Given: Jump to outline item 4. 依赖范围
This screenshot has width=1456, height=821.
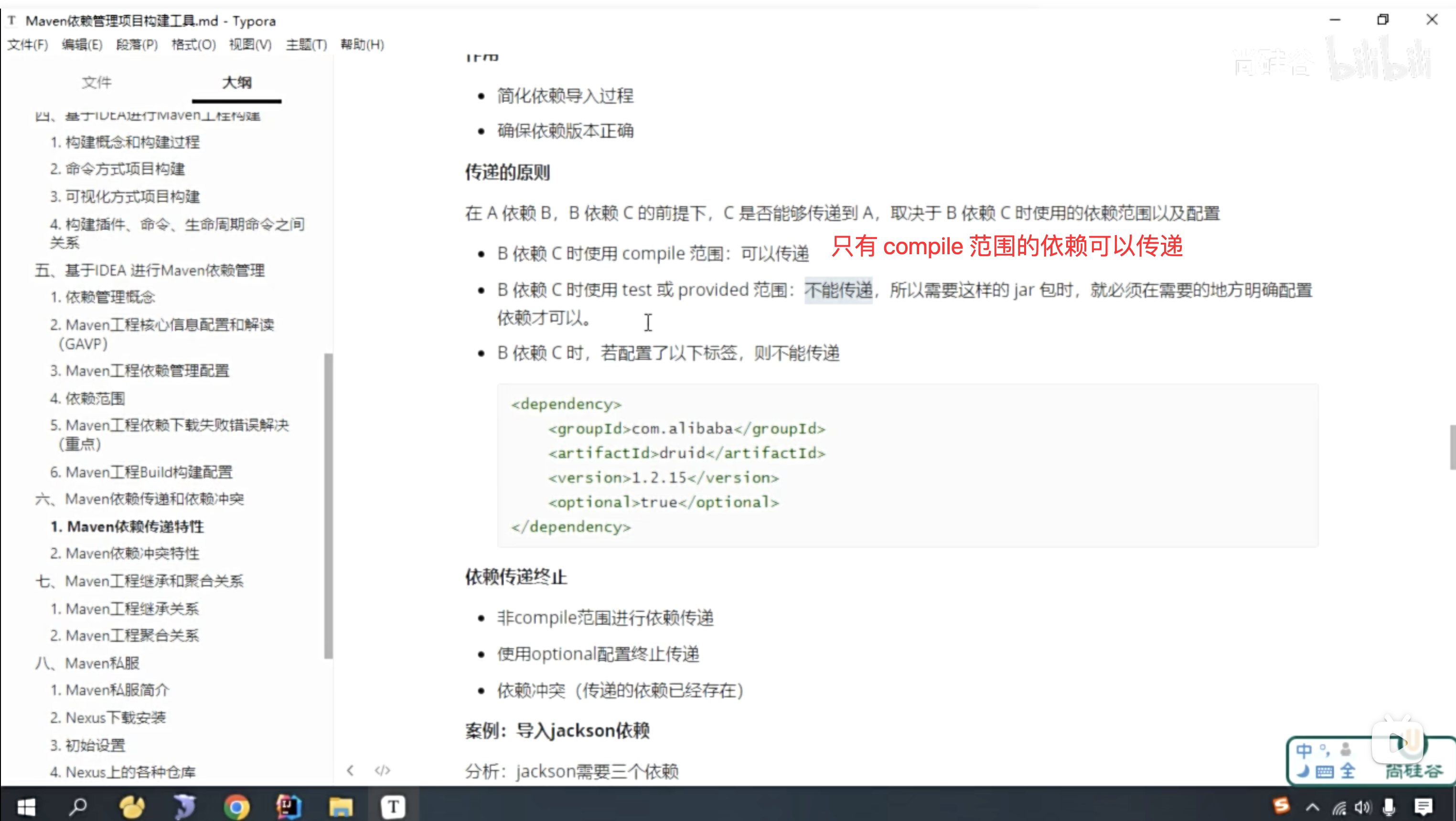Looking at the screenshot, I should (87, 398).
